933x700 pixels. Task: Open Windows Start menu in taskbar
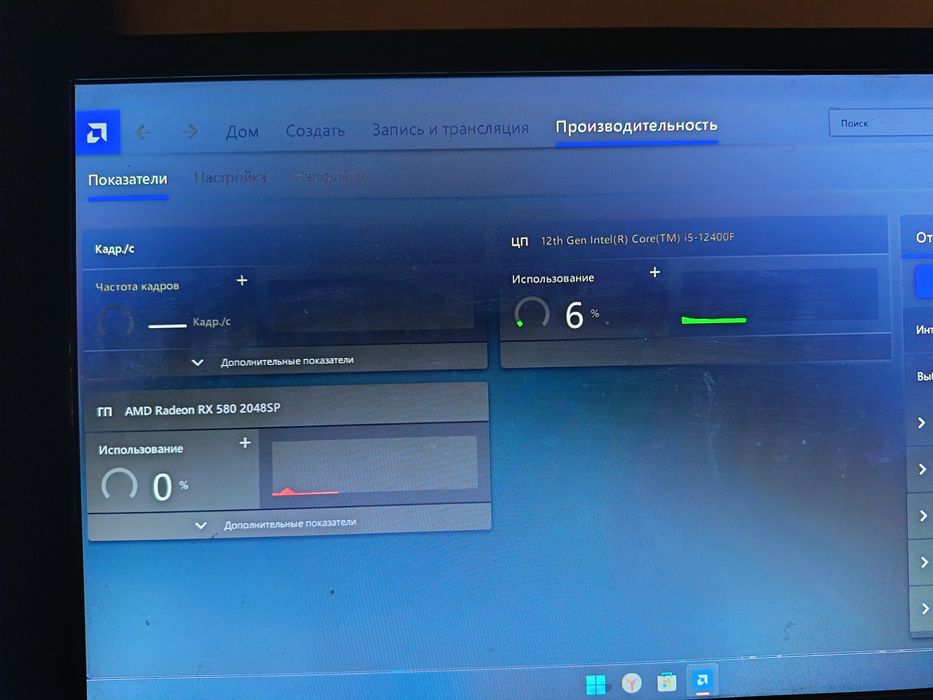coord(596,684)
